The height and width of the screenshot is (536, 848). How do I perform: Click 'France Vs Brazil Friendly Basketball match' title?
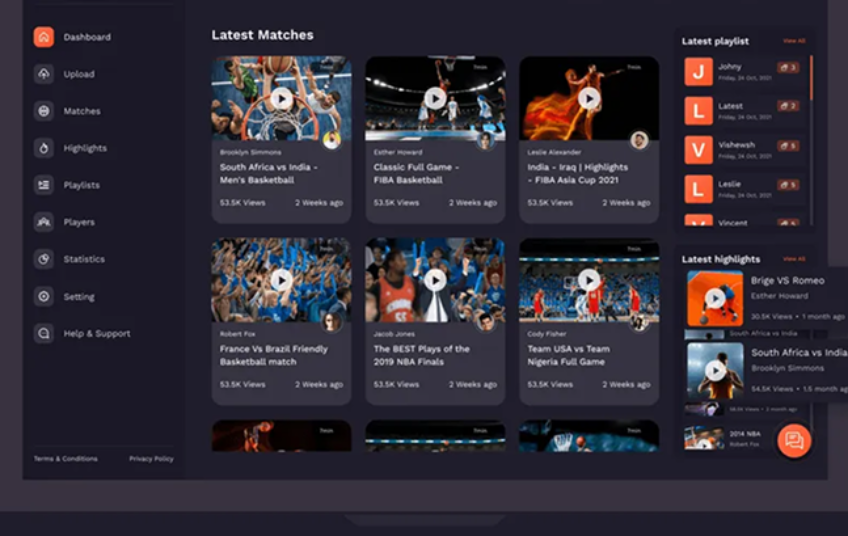point(274,355)
